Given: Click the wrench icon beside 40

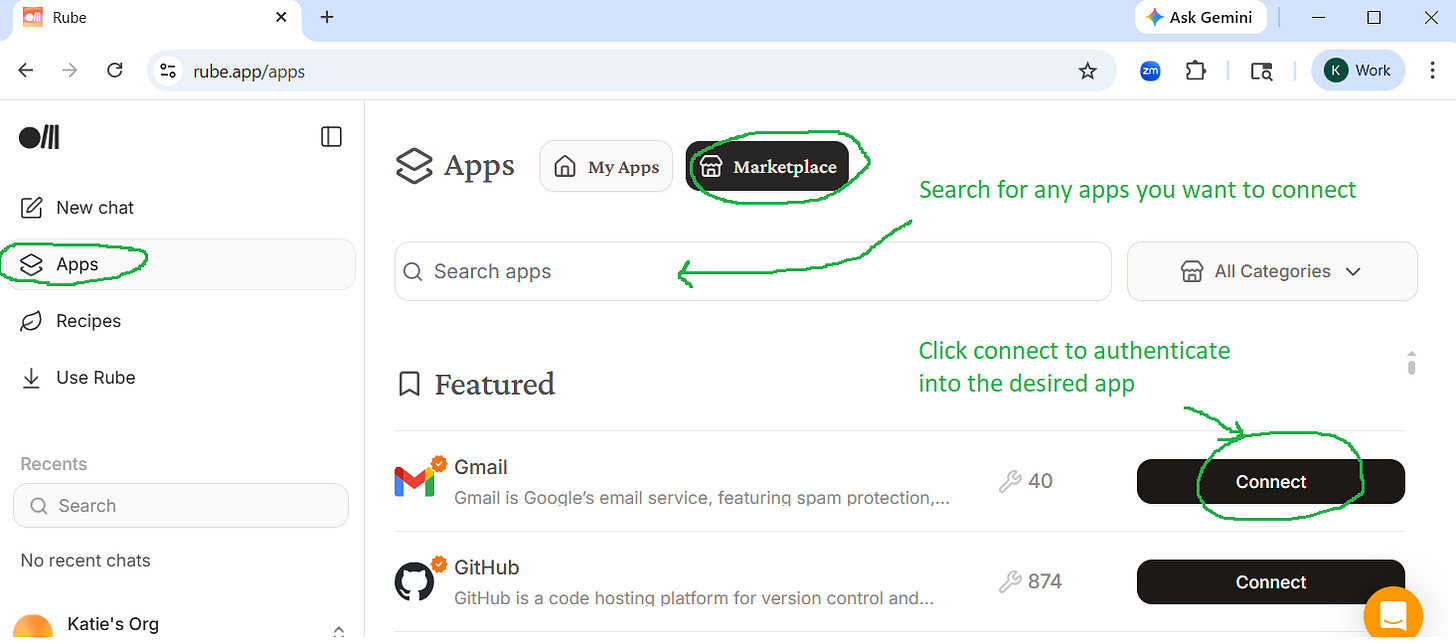Looking at the screenshot, I should point(1010,482).
